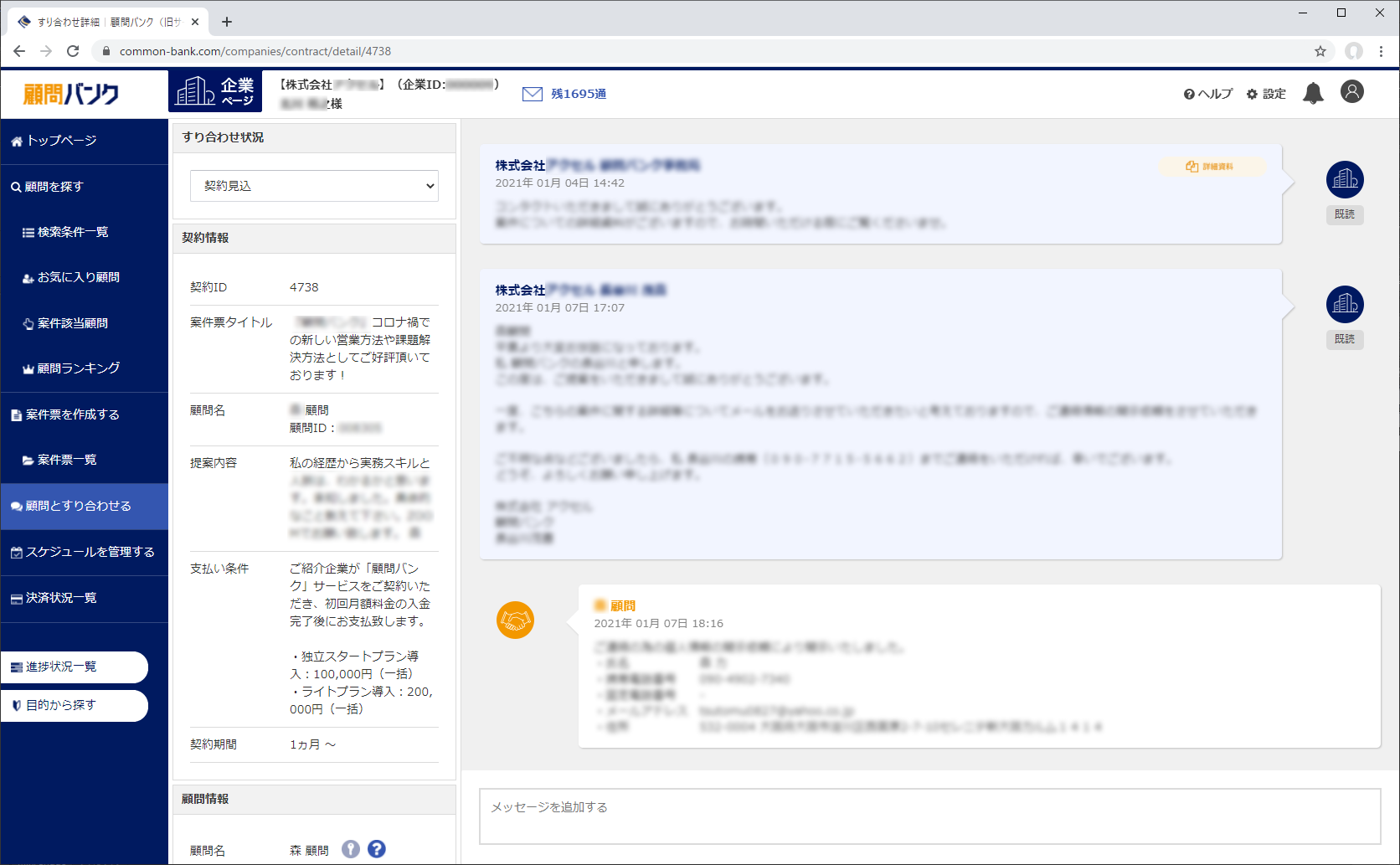Click the orange handshake advisor avatar
The image size is (1400, 865).
pos(515,620)
